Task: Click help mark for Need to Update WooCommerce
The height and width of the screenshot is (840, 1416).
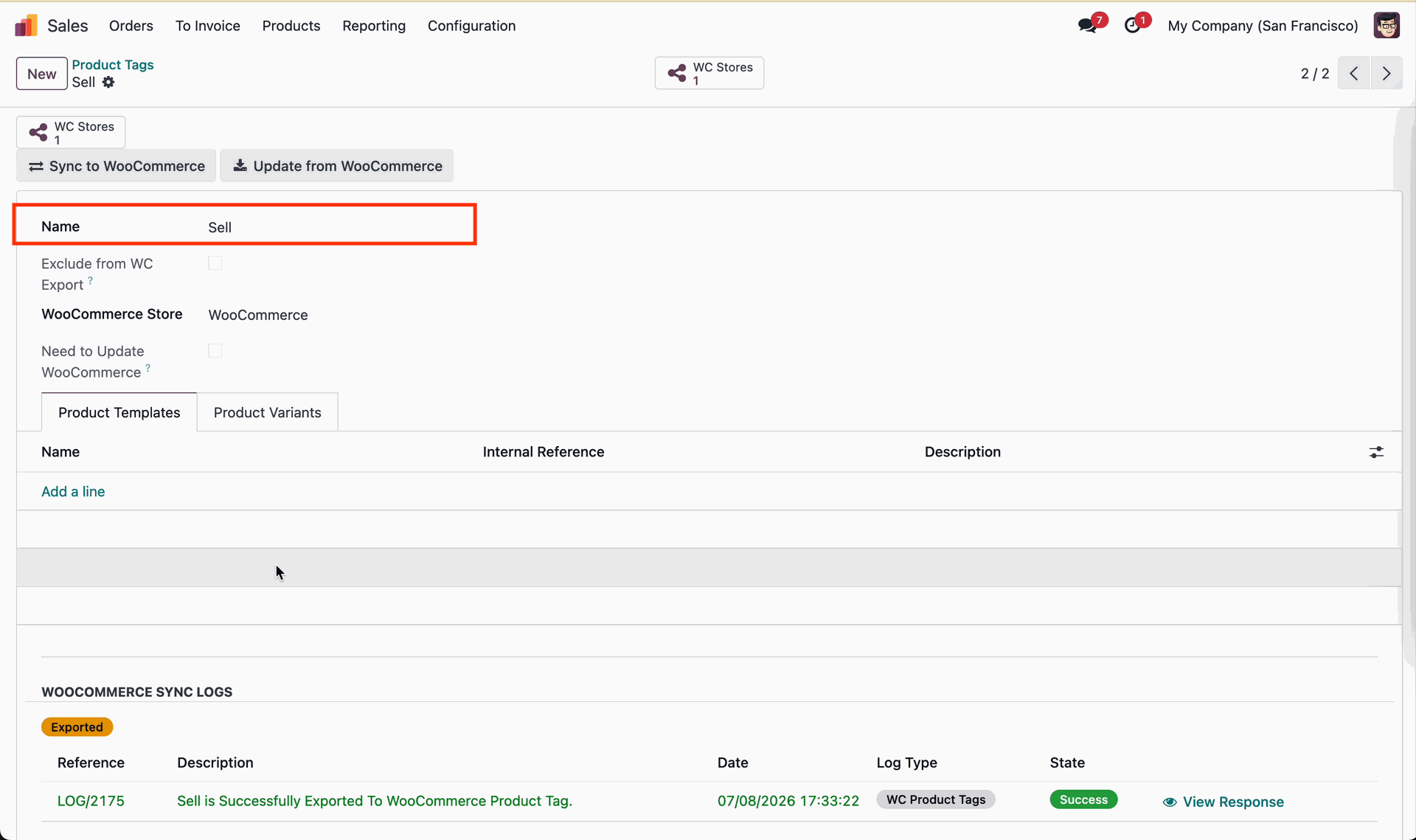Action: pos(147,368)
